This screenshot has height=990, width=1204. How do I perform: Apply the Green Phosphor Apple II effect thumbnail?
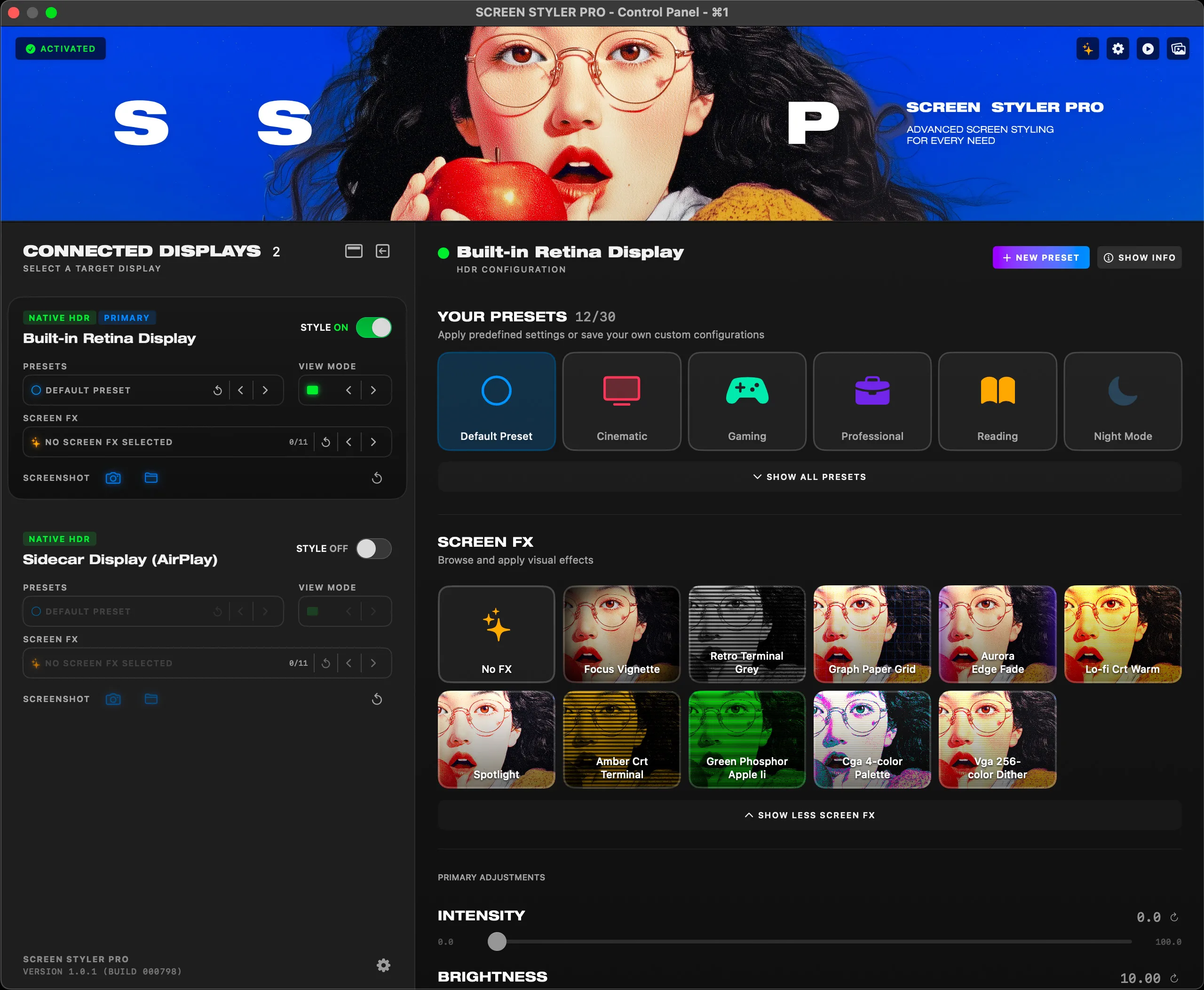click(747, 740)
